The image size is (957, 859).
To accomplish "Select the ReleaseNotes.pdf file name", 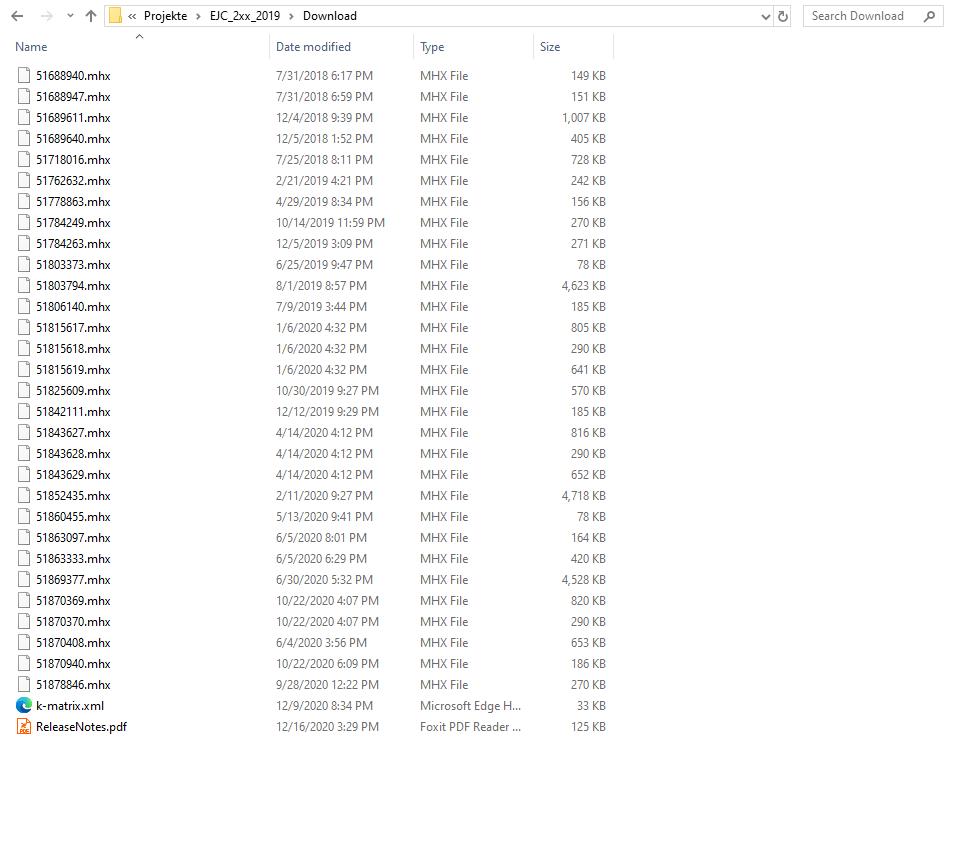I will (82, 727).
